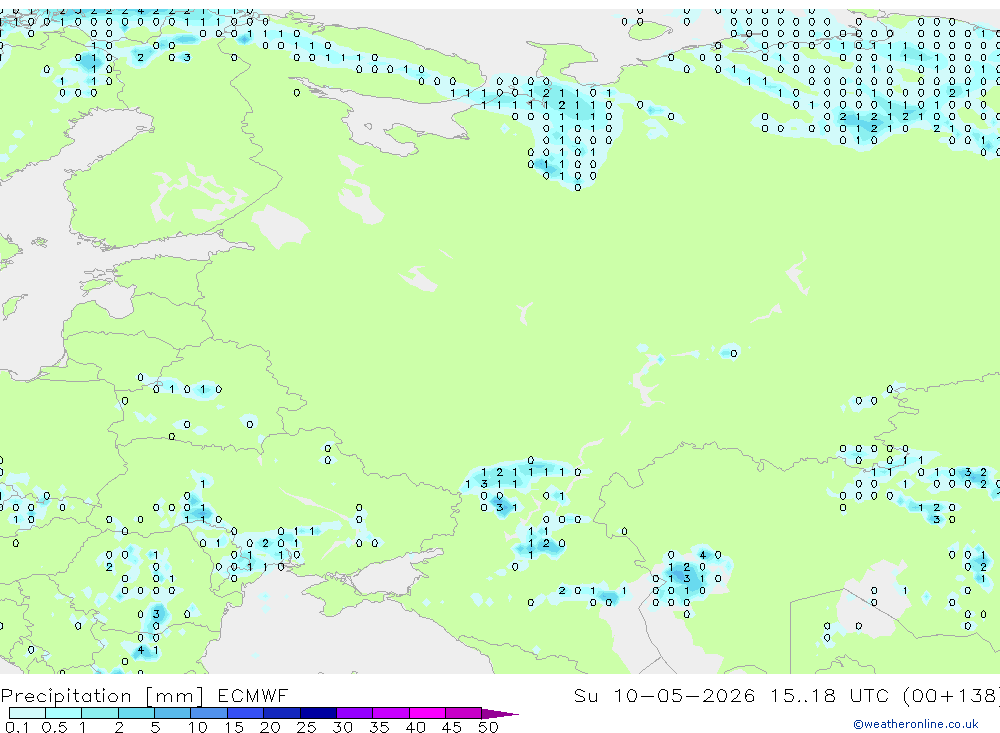Click the legend label '45'
Image resolution: width=1000 pixels, height=733 pixels.
[x=452, y=727]
